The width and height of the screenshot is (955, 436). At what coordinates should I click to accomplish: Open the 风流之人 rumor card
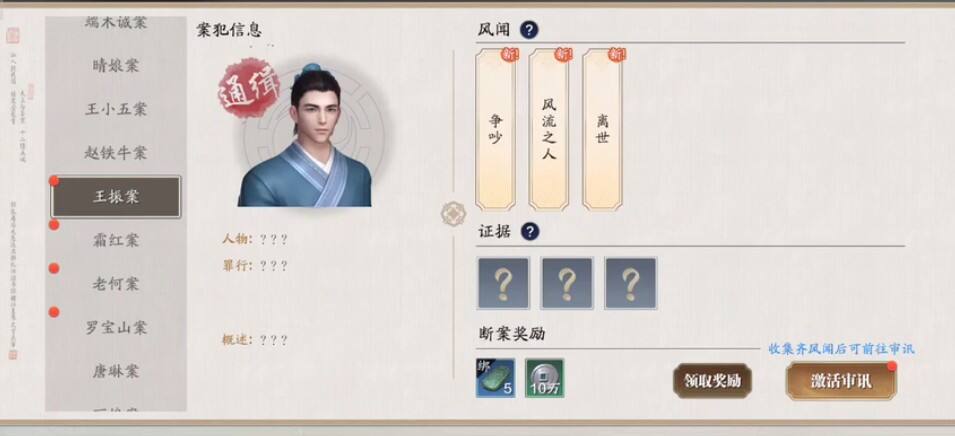click(x=549, y=130)
